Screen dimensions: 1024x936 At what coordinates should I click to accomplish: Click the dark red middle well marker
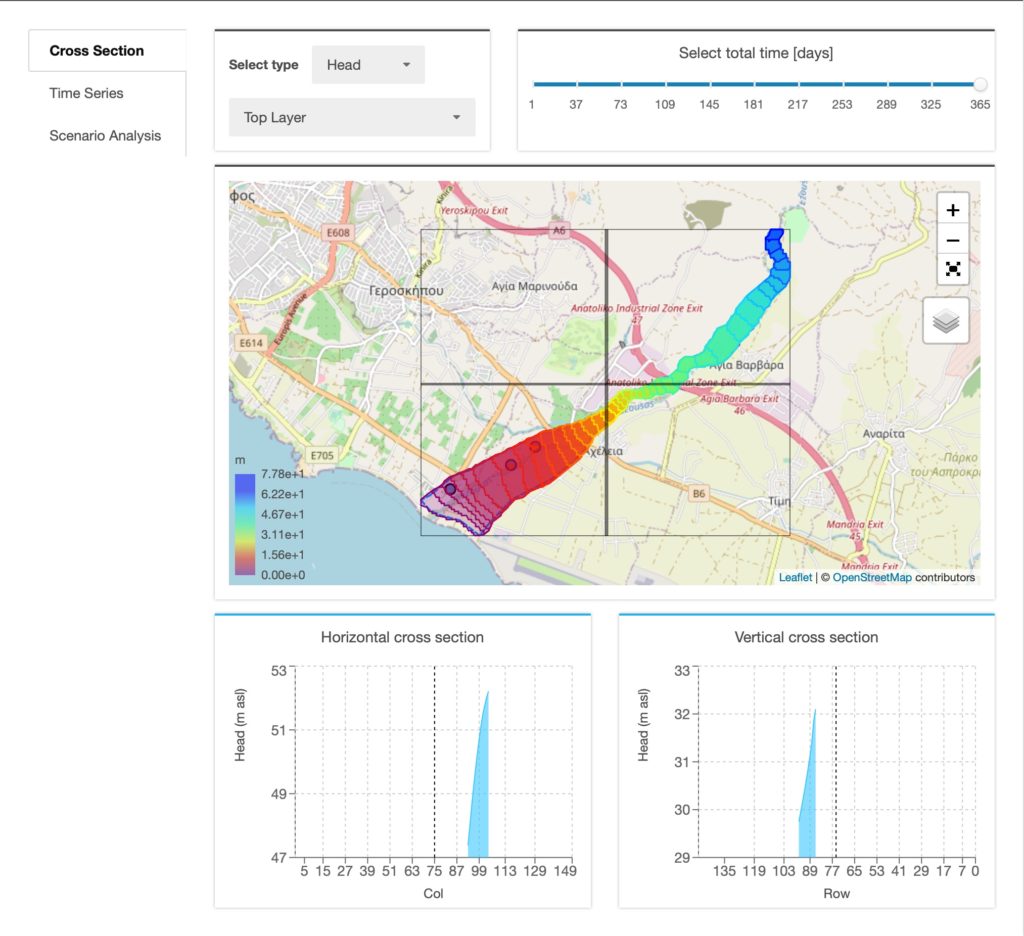(511, 465)
